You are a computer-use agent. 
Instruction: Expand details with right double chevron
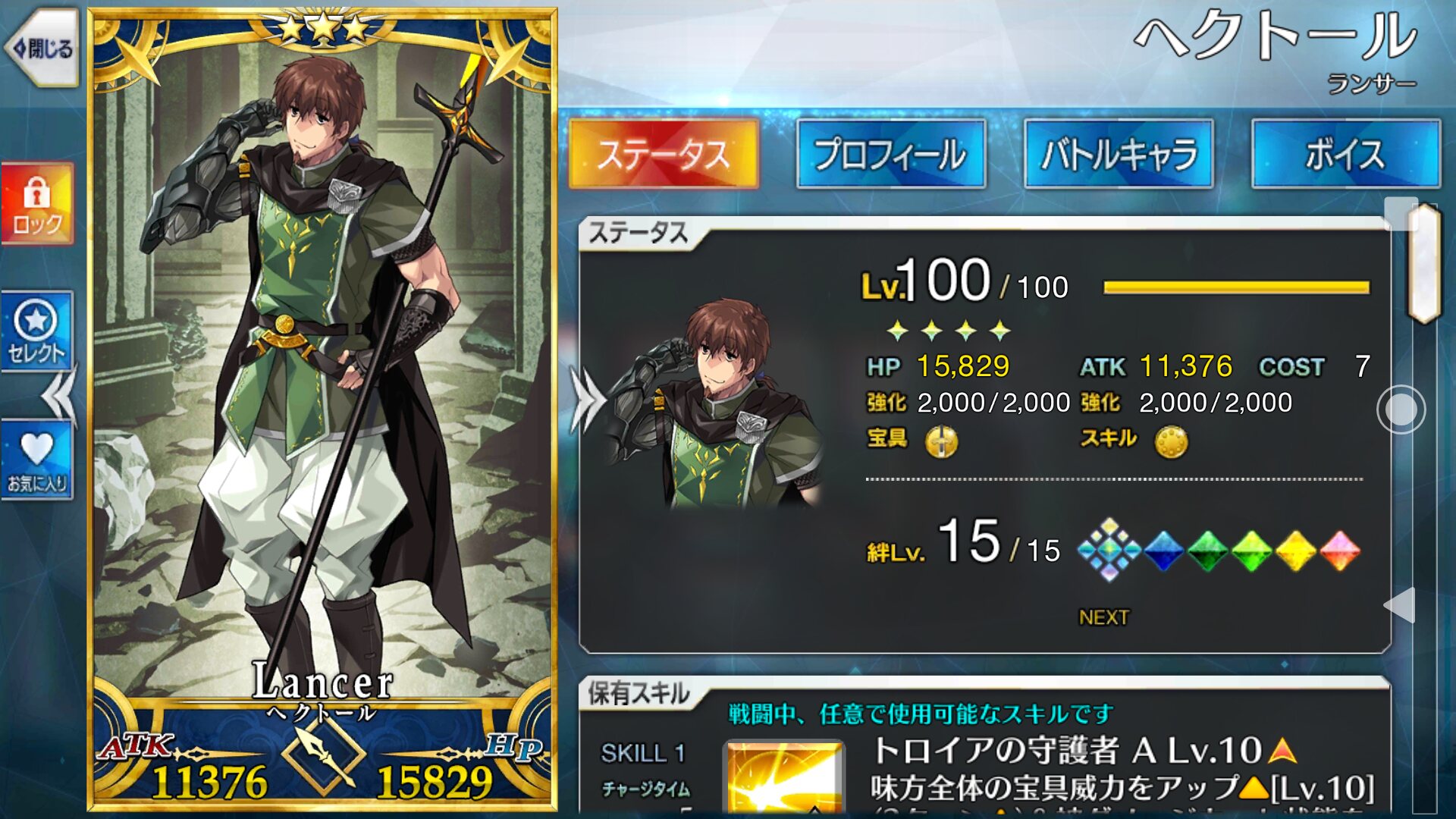(588, 400)
